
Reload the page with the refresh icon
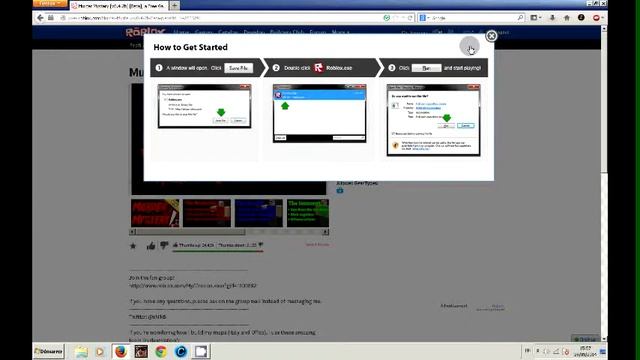click(410, 18)
